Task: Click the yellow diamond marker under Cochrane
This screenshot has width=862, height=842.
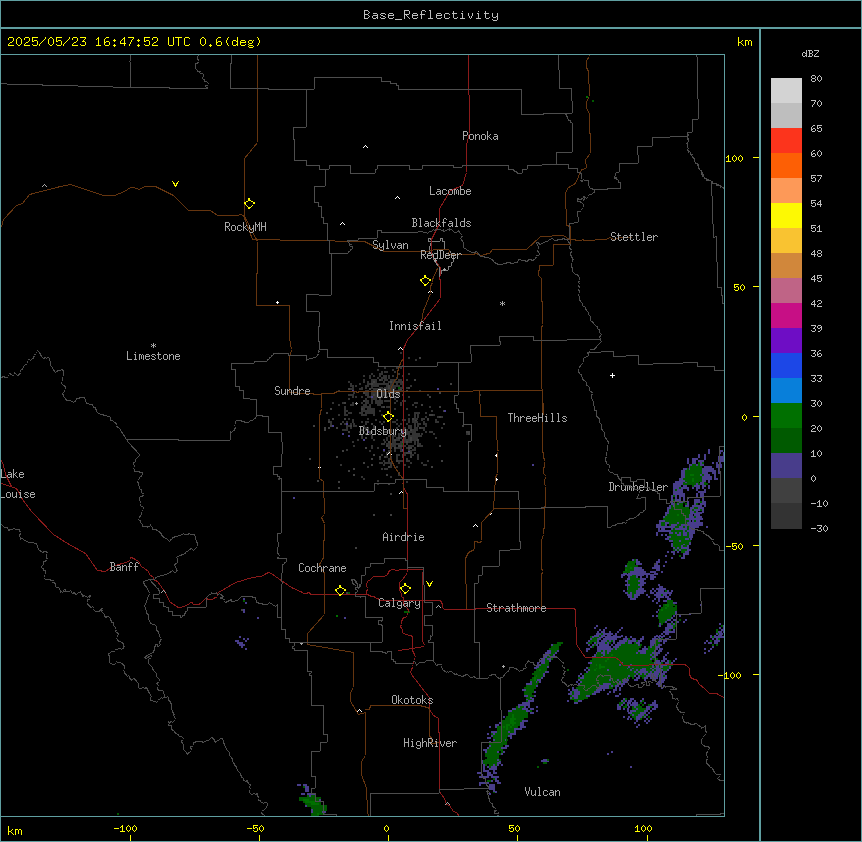Action: [x=340, y=590]
